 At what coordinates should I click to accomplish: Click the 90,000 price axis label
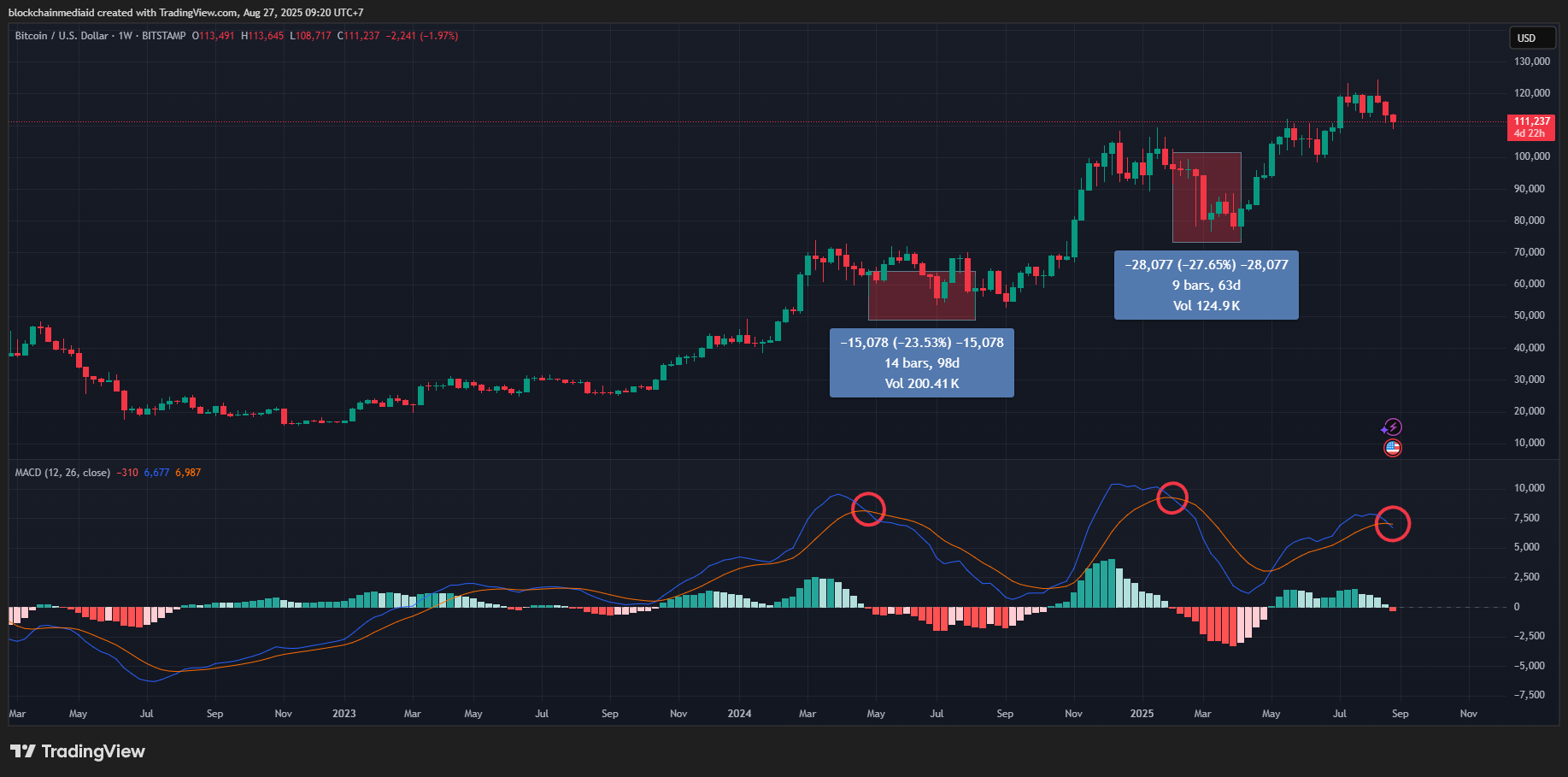click(1530, 189)
